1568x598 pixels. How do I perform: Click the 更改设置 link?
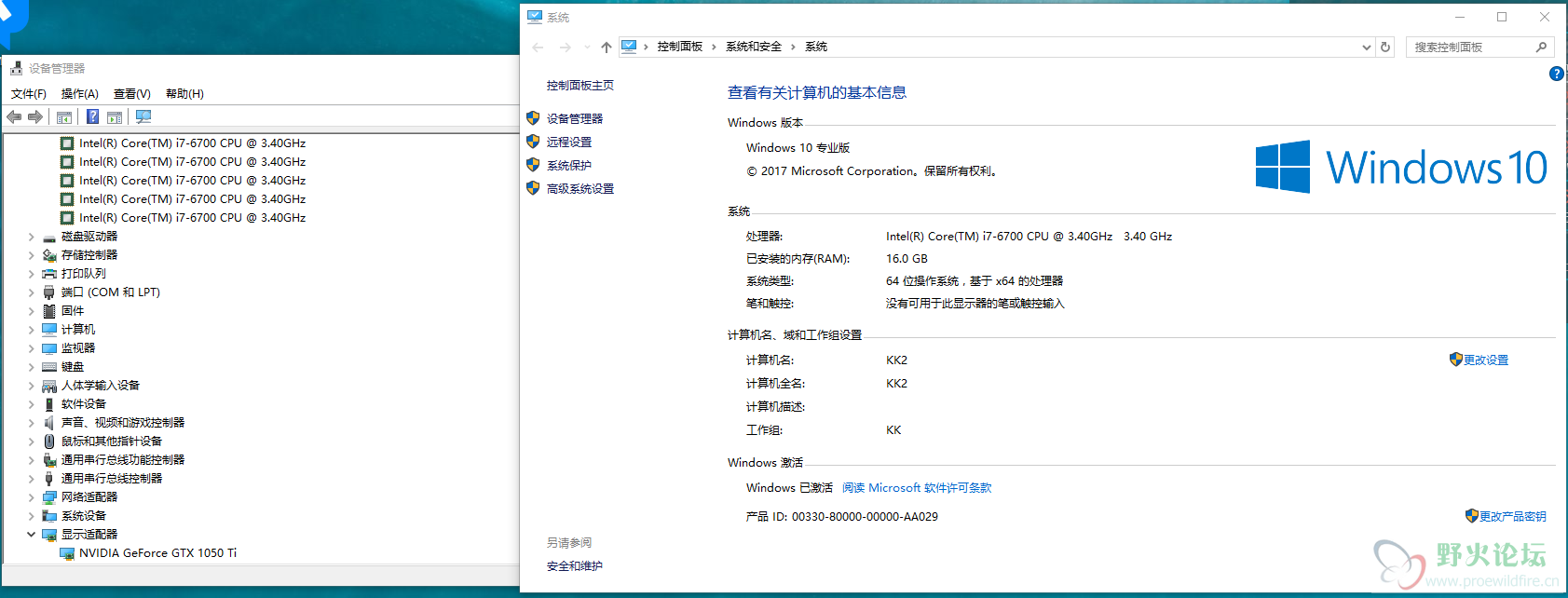click(1486, 360)
